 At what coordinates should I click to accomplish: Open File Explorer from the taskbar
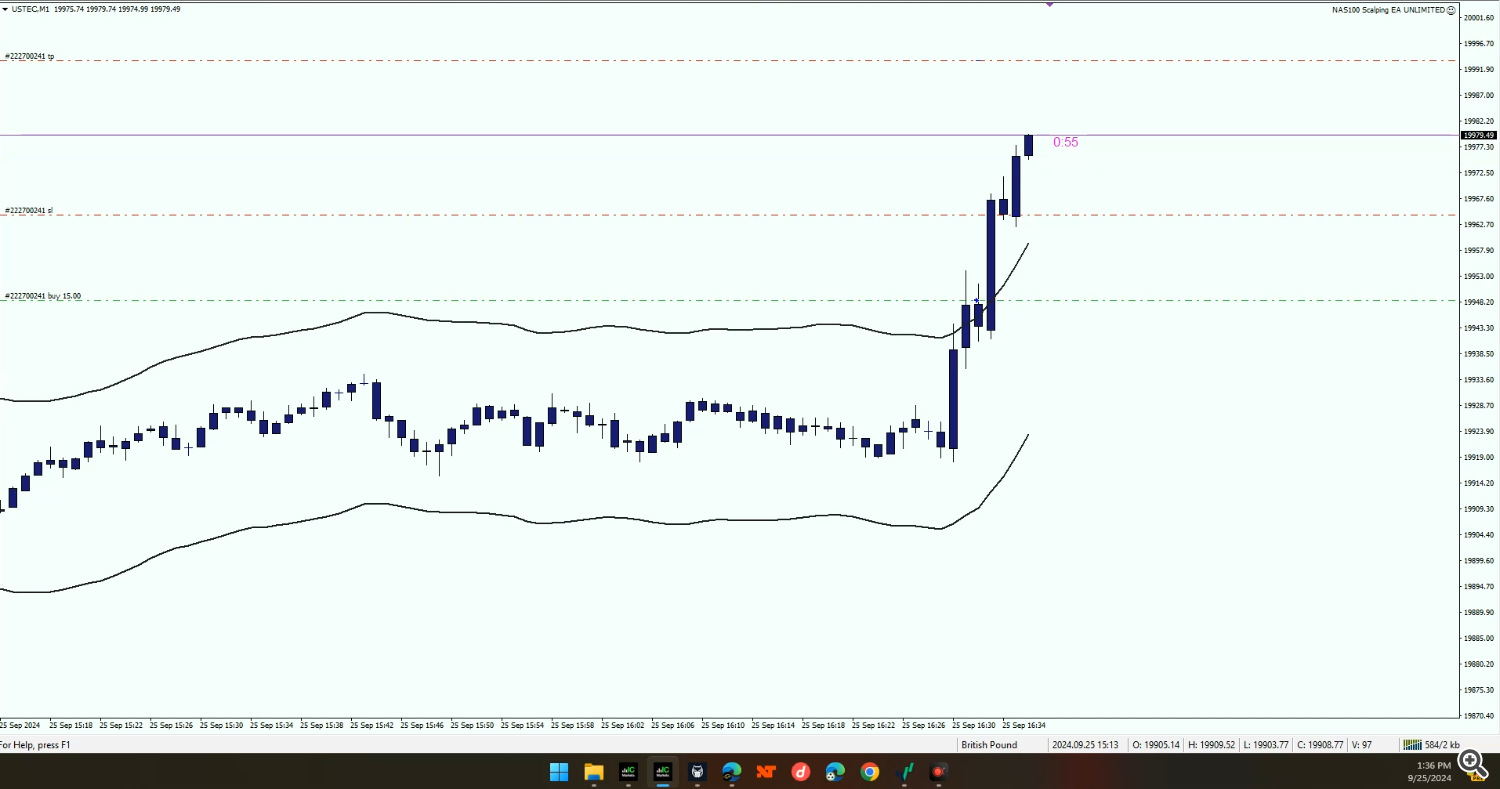(594, 771)
